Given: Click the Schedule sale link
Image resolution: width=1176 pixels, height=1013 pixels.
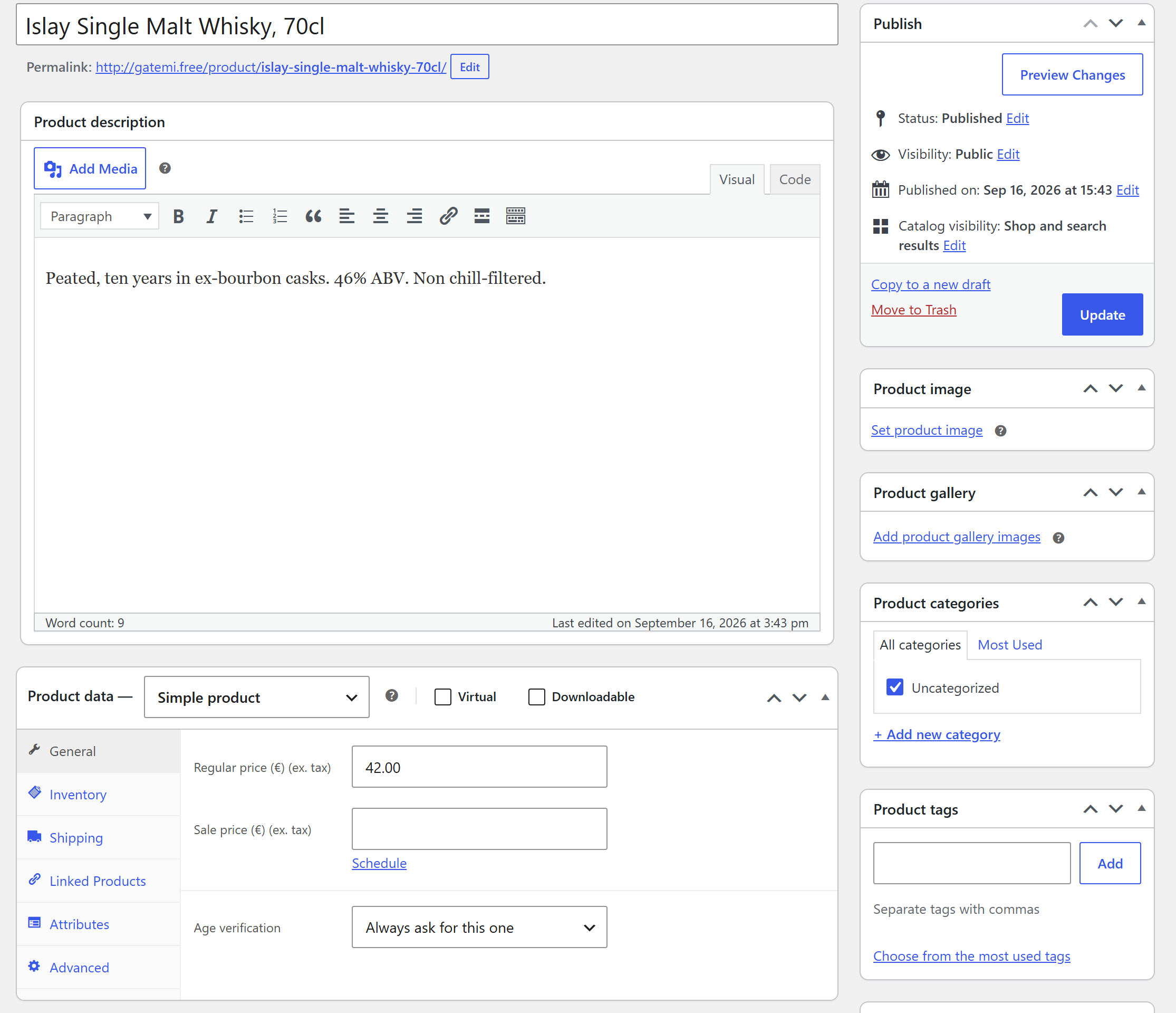Looking at the screenshot, I should tap(379, 864).
